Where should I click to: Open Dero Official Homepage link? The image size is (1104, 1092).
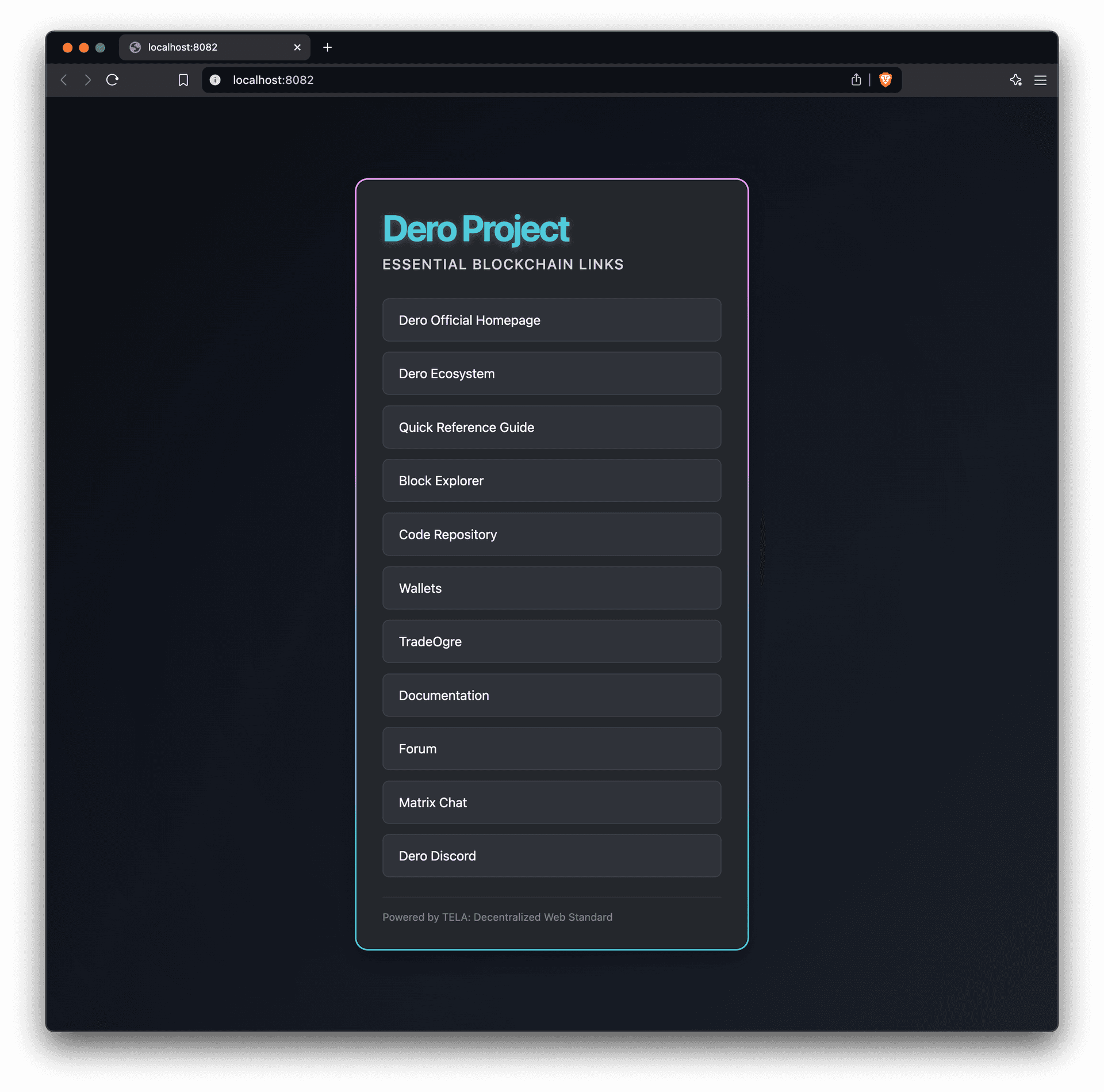tap(551, 320)
